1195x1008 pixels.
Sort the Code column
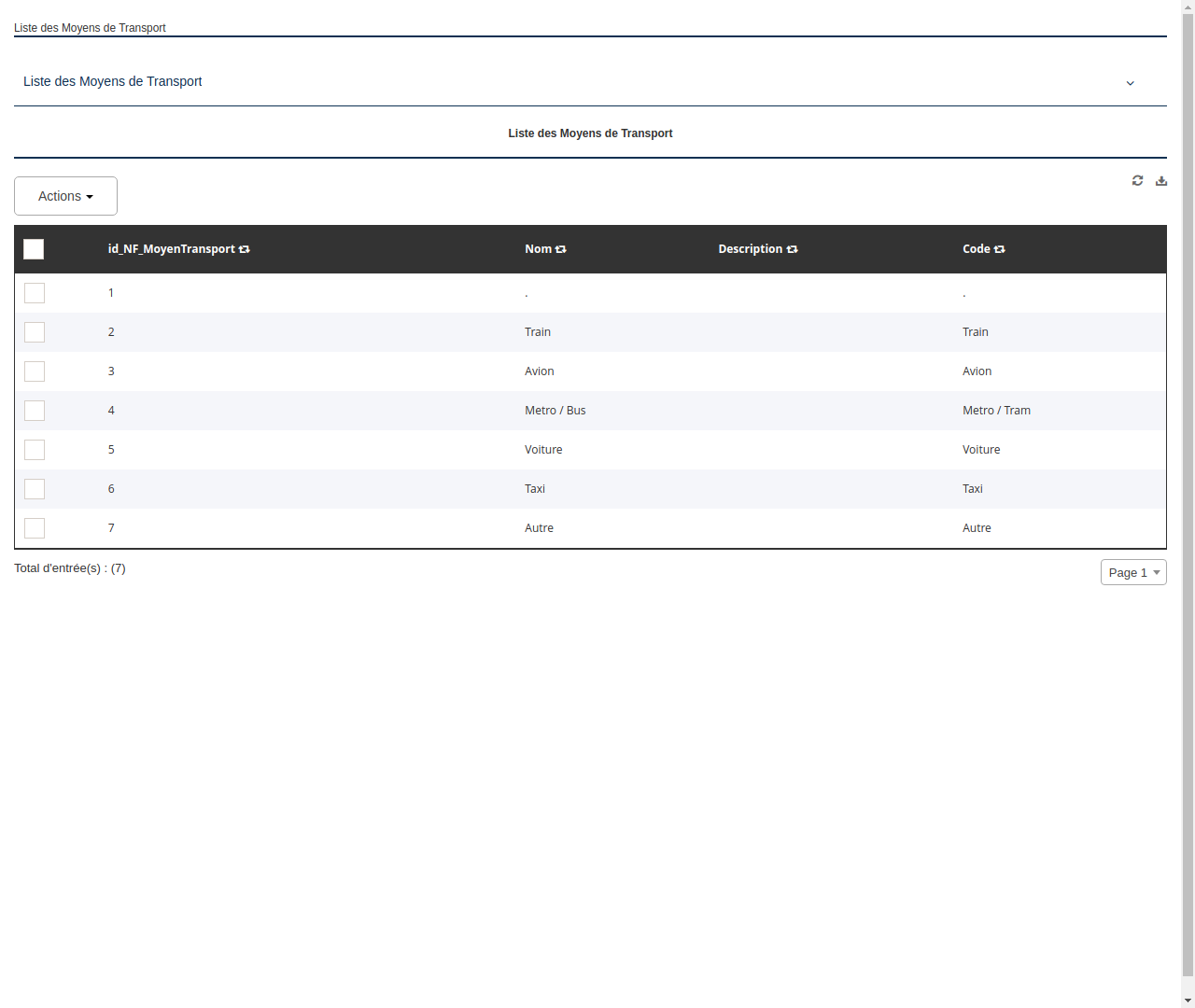999,249
